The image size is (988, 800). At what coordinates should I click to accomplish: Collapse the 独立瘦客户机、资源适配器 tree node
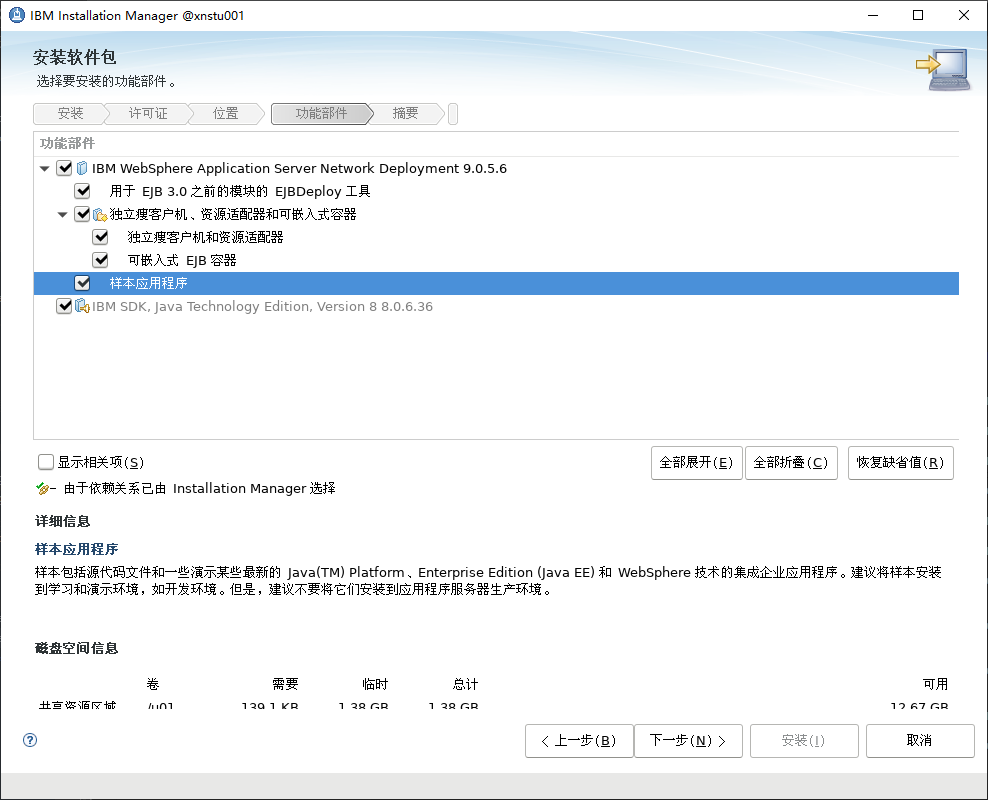[62, 215]
